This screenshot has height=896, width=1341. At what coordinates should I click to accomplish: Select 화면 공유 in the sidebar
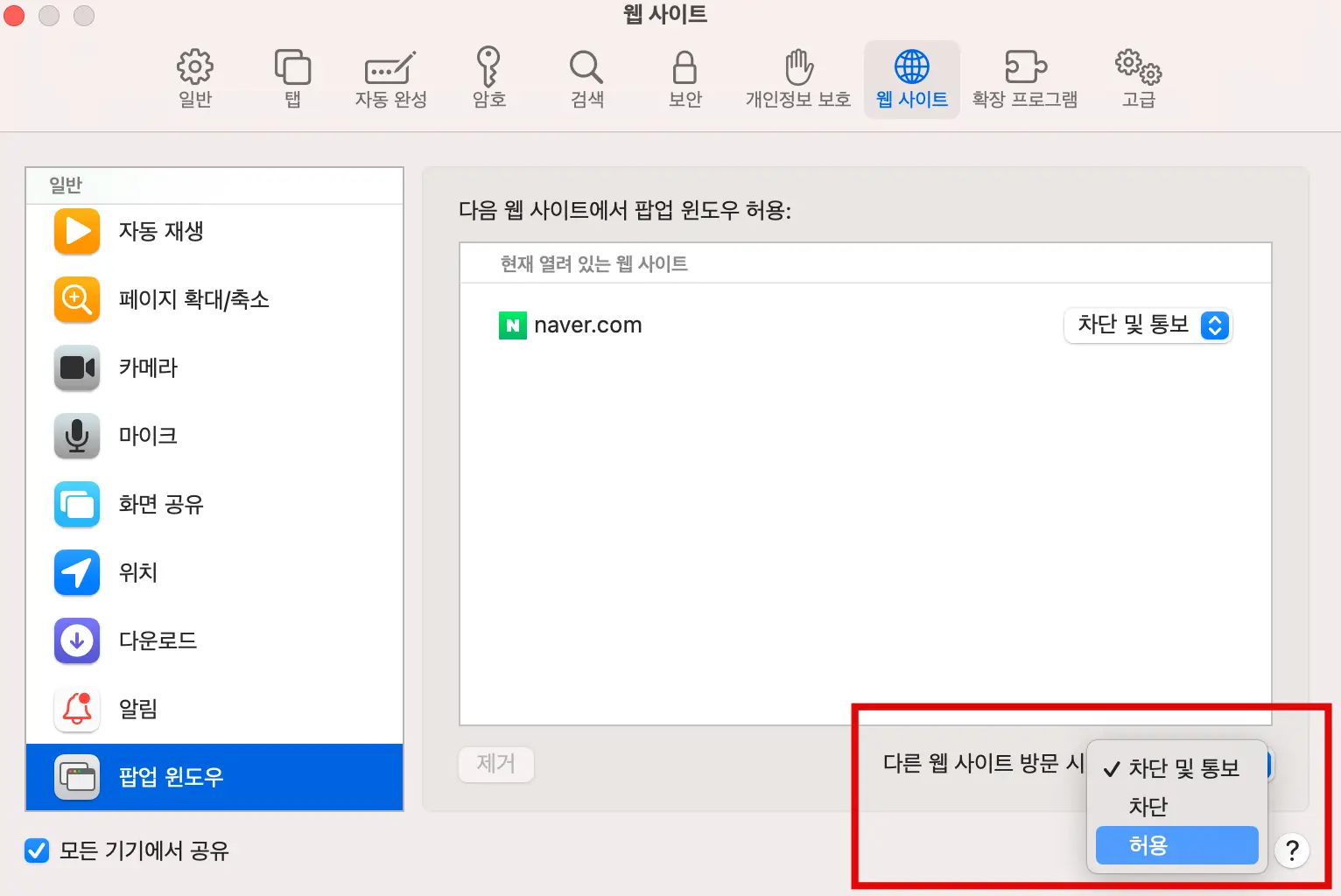point(160,504)
